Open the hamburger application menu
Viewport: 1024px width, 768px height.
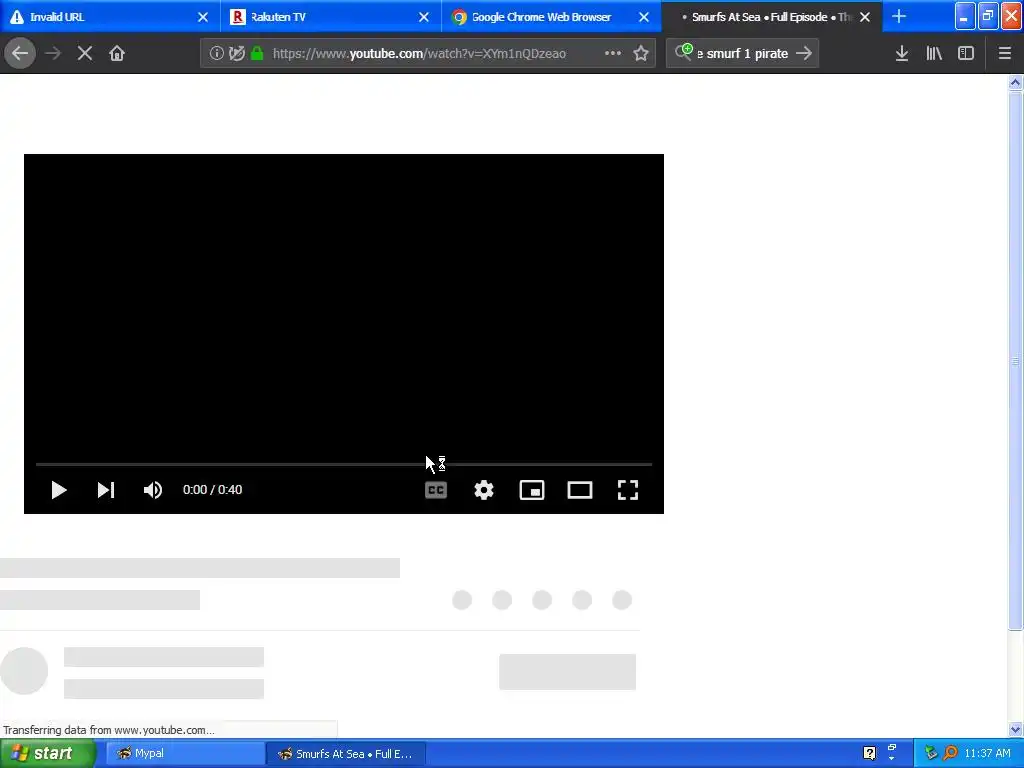pos(1004,54)
